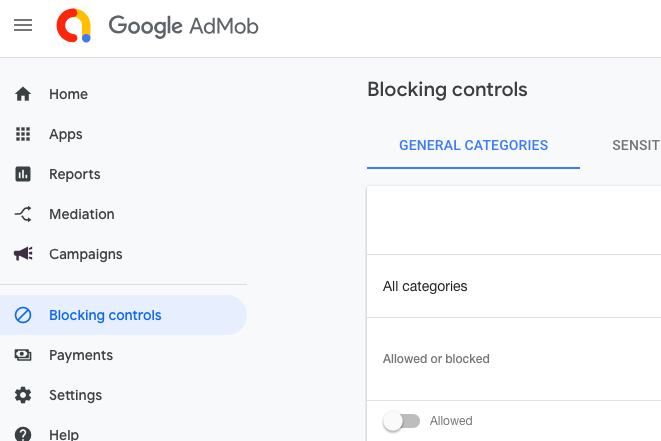Image resolution: width=661 pixels, height=441 pixels.
Task: Click the Blocking controls circle-slash icon
Action: [x=23, y=315]
